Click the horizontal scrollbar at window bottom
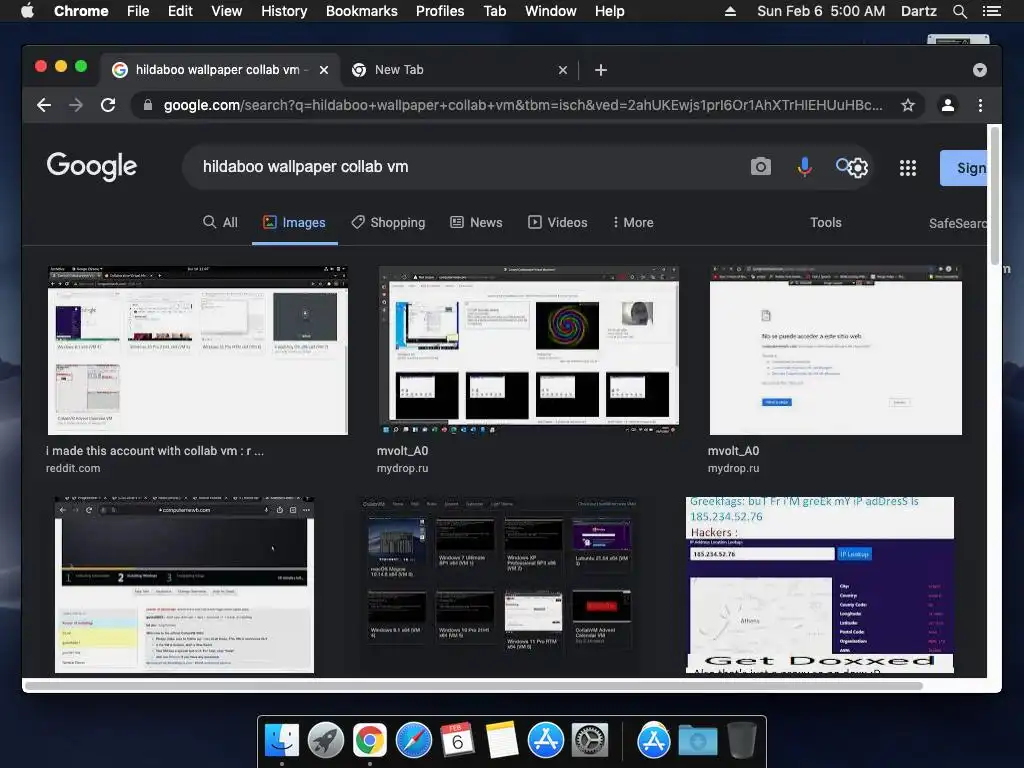Viewport: 1024px width, 768px height. [473, 686]
